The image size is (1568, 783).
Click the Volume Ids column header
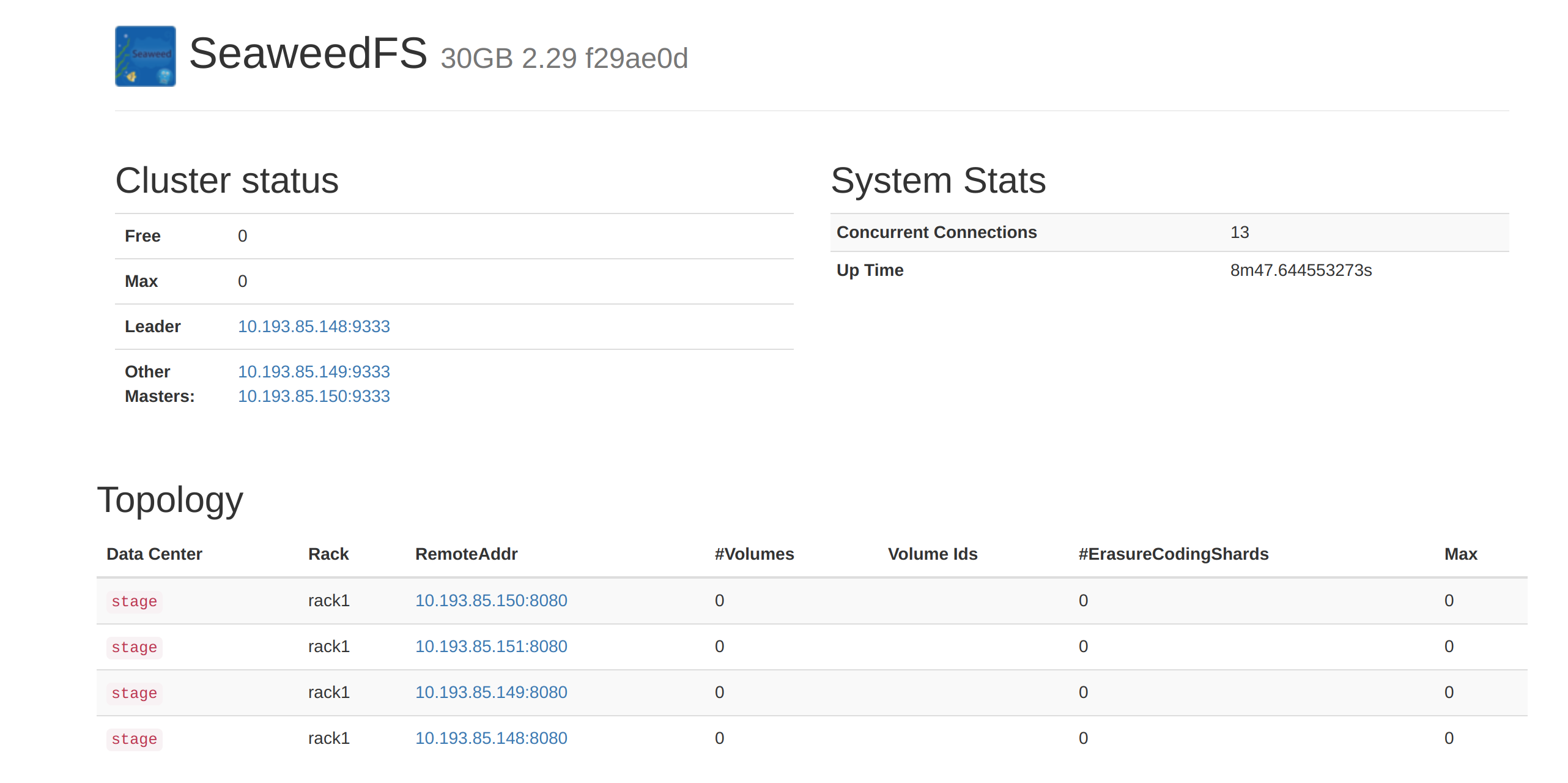933,554
